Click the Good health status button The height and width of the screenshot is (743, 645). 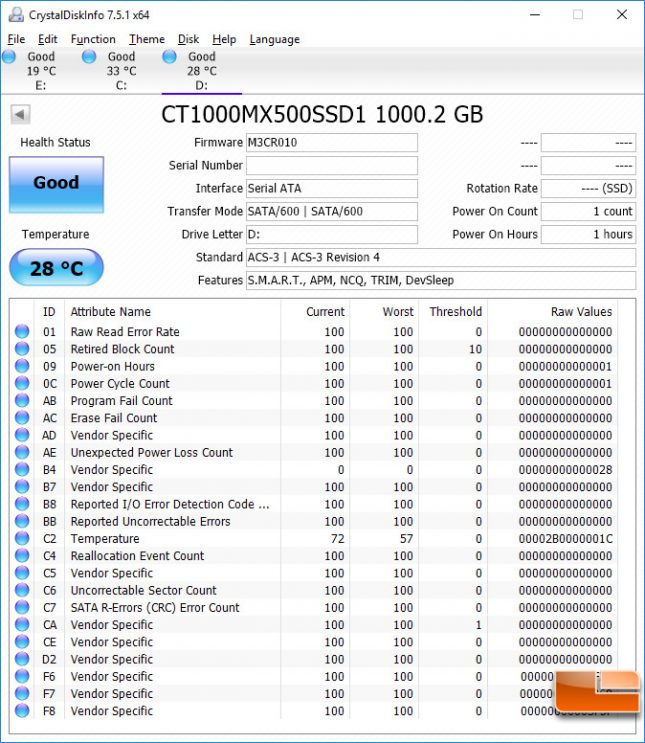click(56, 184)
